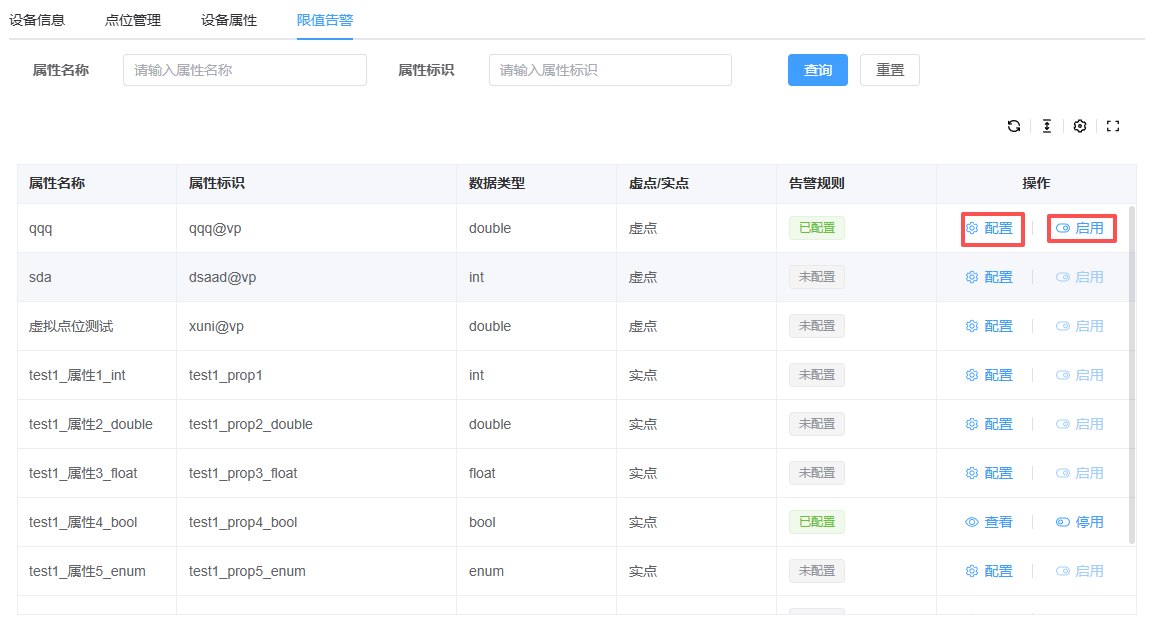Open 配置 for test1_属性2_double row
Image resolution: width=1168 pixels, height=626 pixels.
point(990,424)
